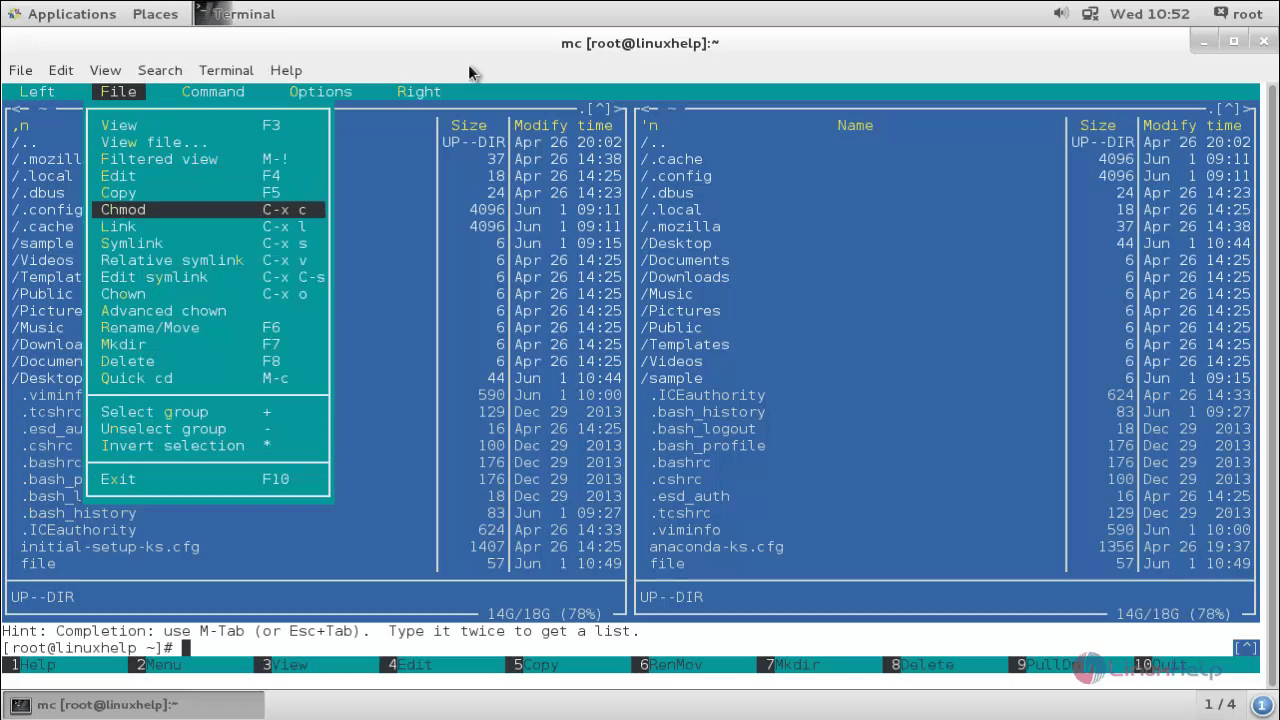This screenshot has width=1280, height=720.
Task: Open the terminal window's Edit menu
Action: click(61, 70)
